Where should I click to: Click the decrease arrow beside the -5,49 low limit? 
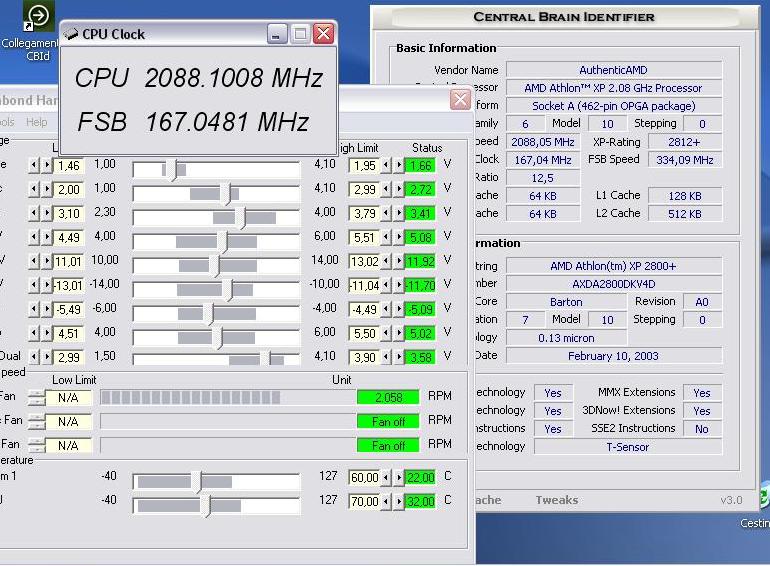click(33, 309)
